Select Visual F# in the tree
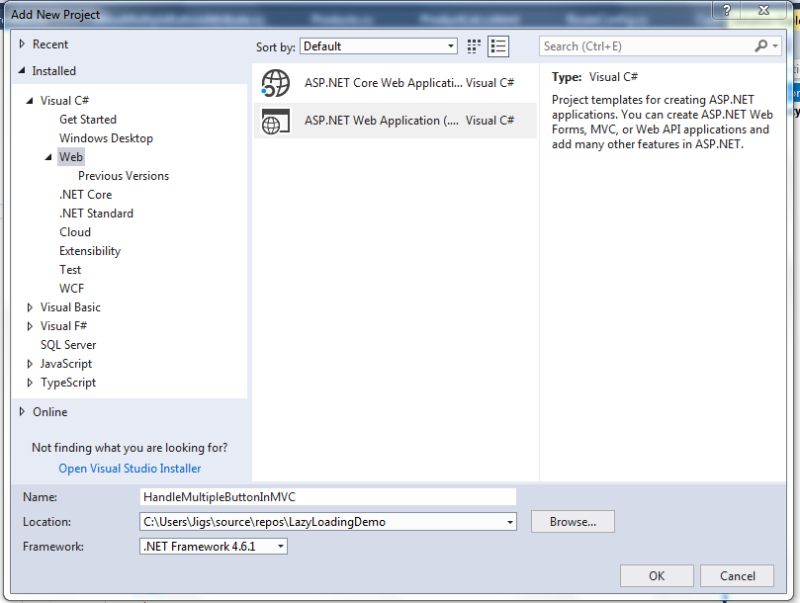800x603 pixels. coord(64,326)
